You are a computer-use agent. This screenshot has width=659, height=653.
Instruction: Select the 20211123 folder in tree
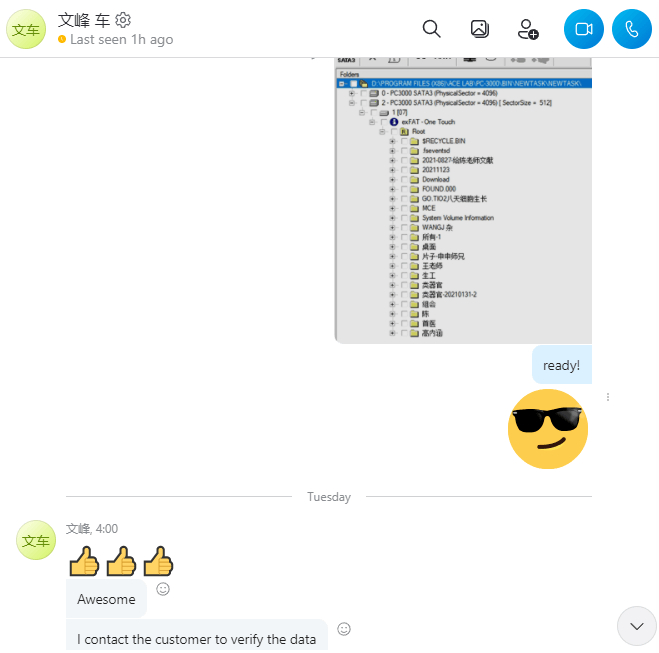[x=435, y=170]
